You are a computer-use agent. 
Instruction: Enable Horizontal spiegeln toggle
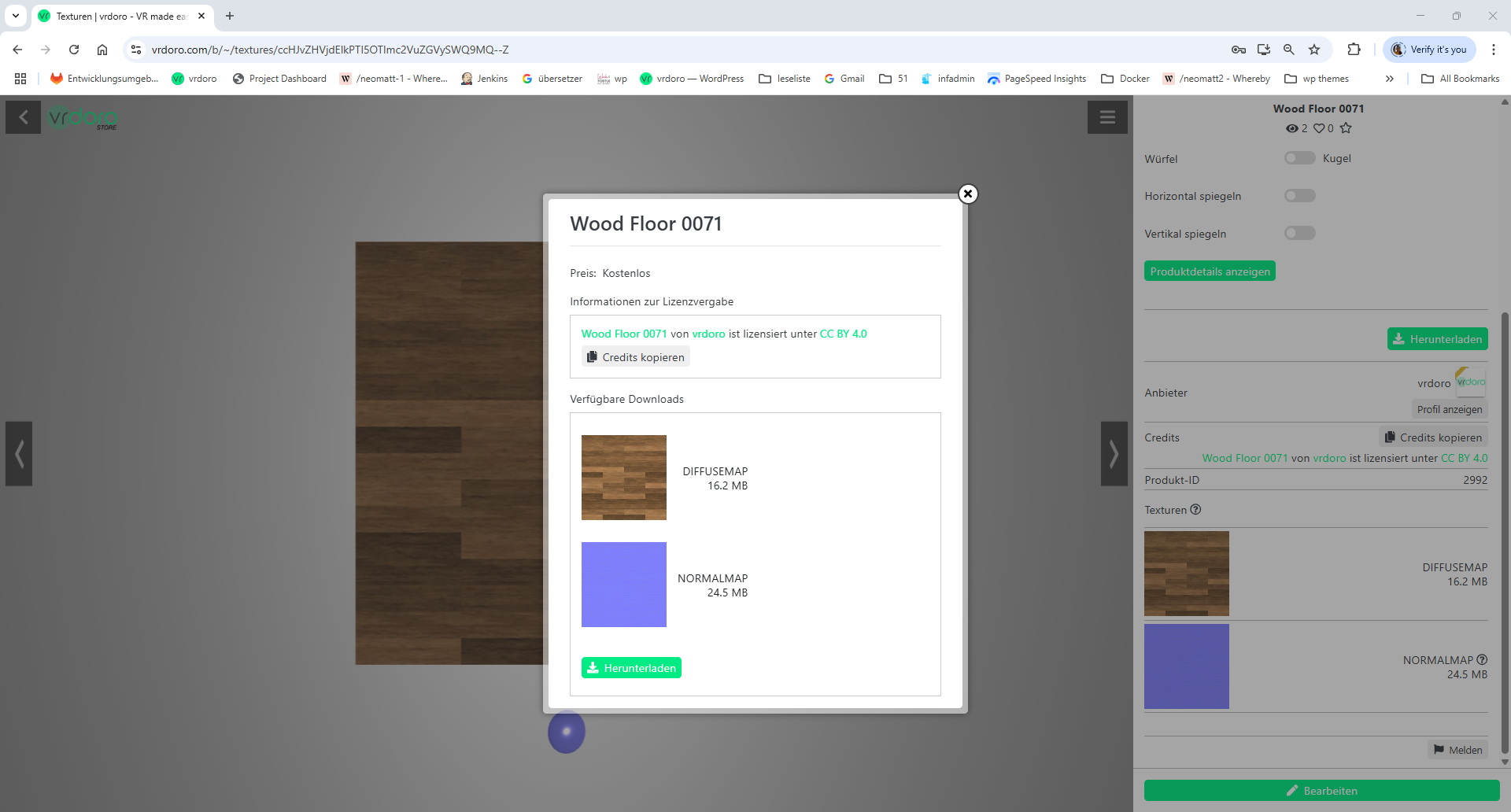(1299, 196)
